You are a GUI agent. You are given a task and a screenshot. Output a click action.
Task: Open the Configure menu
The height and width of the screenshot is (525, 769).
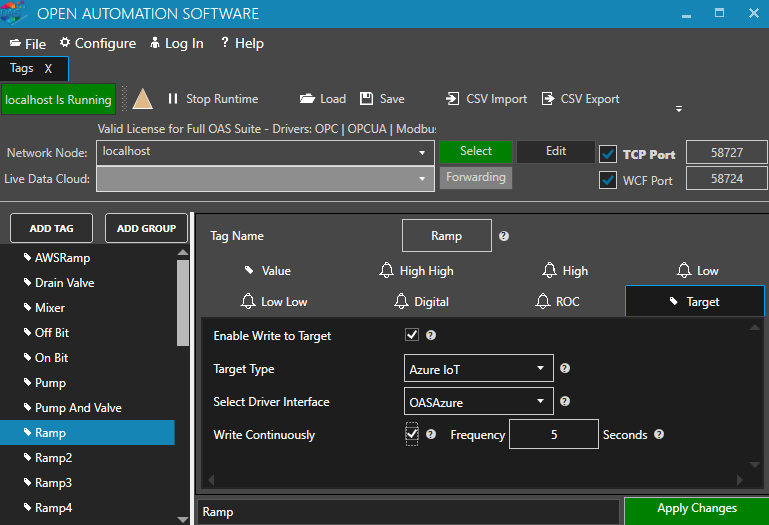[x=97, y=43]
